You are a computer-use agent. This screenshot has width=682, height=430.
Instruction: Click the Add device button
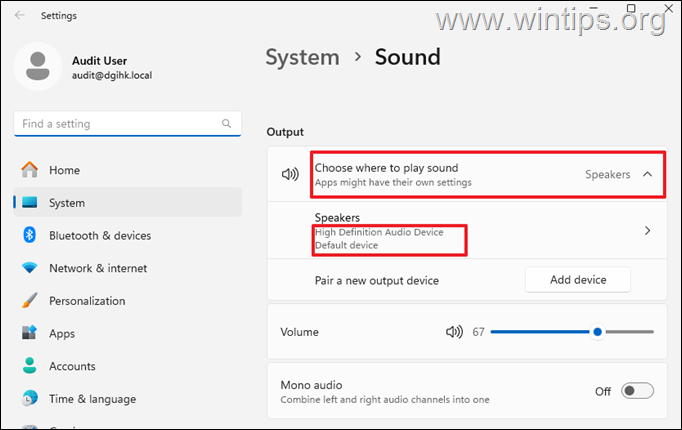[578, 280]
